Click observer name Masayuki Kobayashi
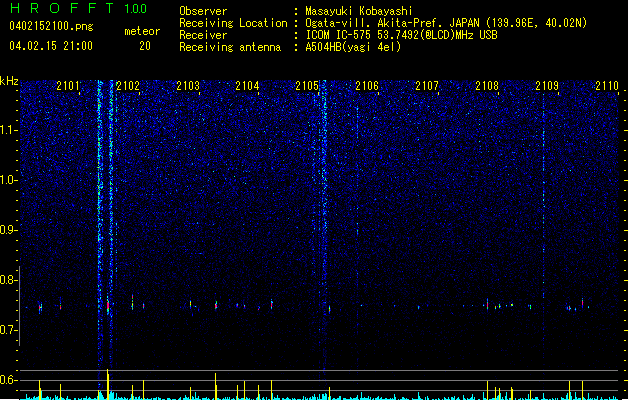This screenshot has height=400, width=629. click(359, 11)
